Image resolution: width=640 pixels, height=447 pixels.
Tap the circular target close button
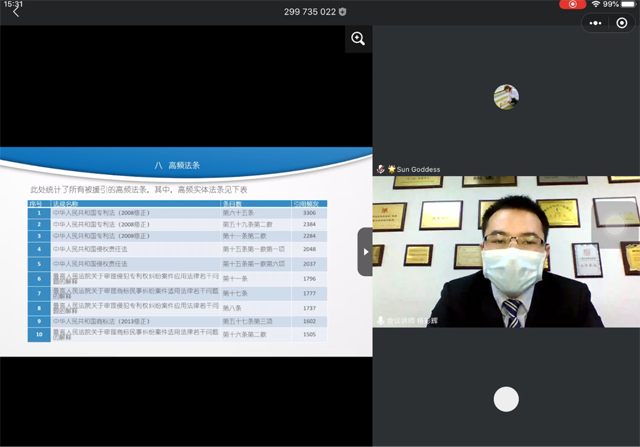(x=622, y=23)
